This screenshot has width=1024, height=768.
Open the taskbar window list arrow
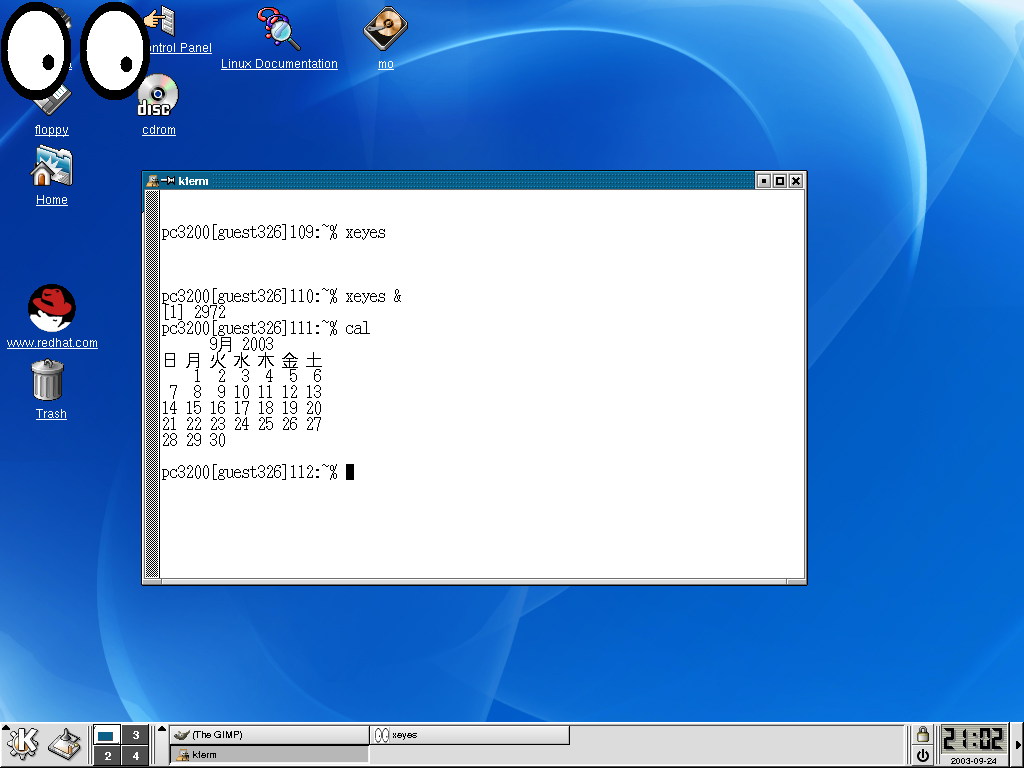162,729
